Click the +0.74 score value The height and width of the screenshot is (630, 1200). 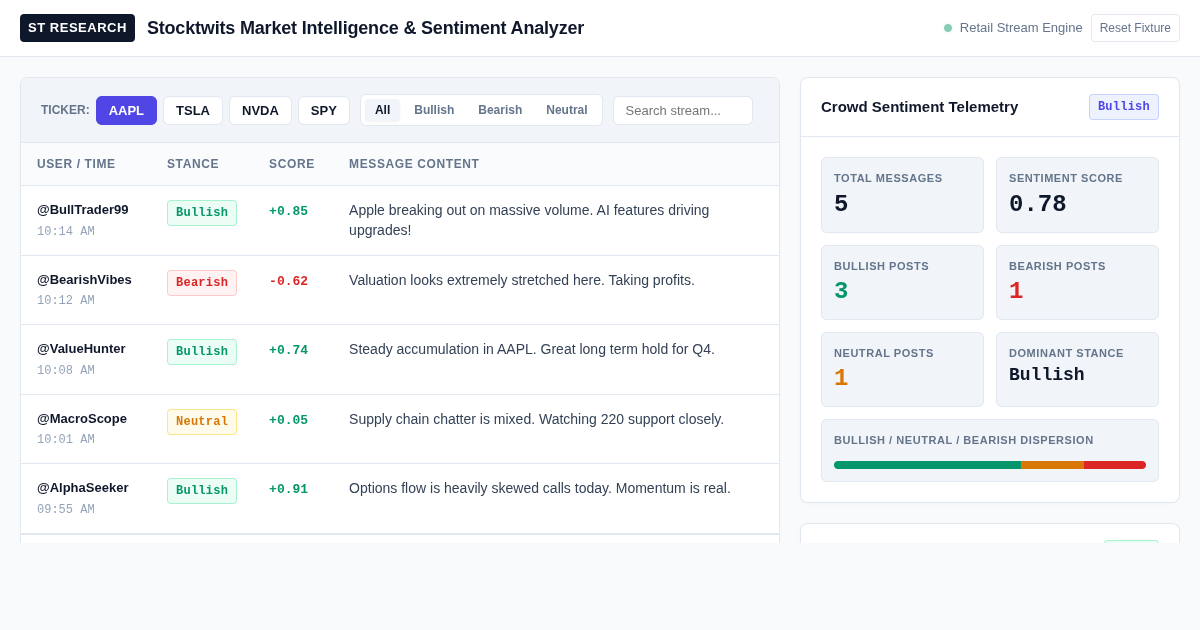click(289, 351)
